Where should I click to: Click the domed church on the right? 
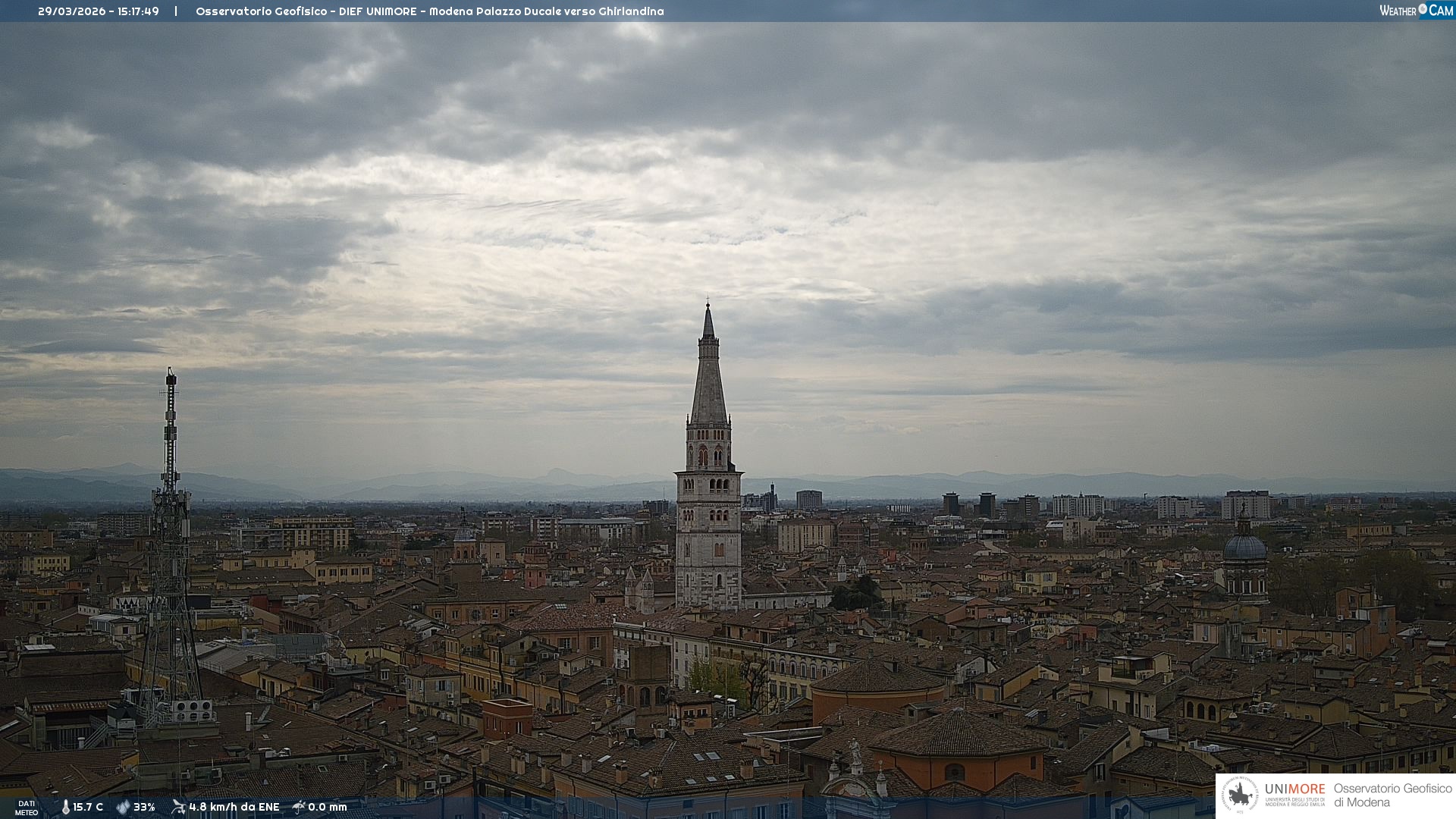[1244, 548]
